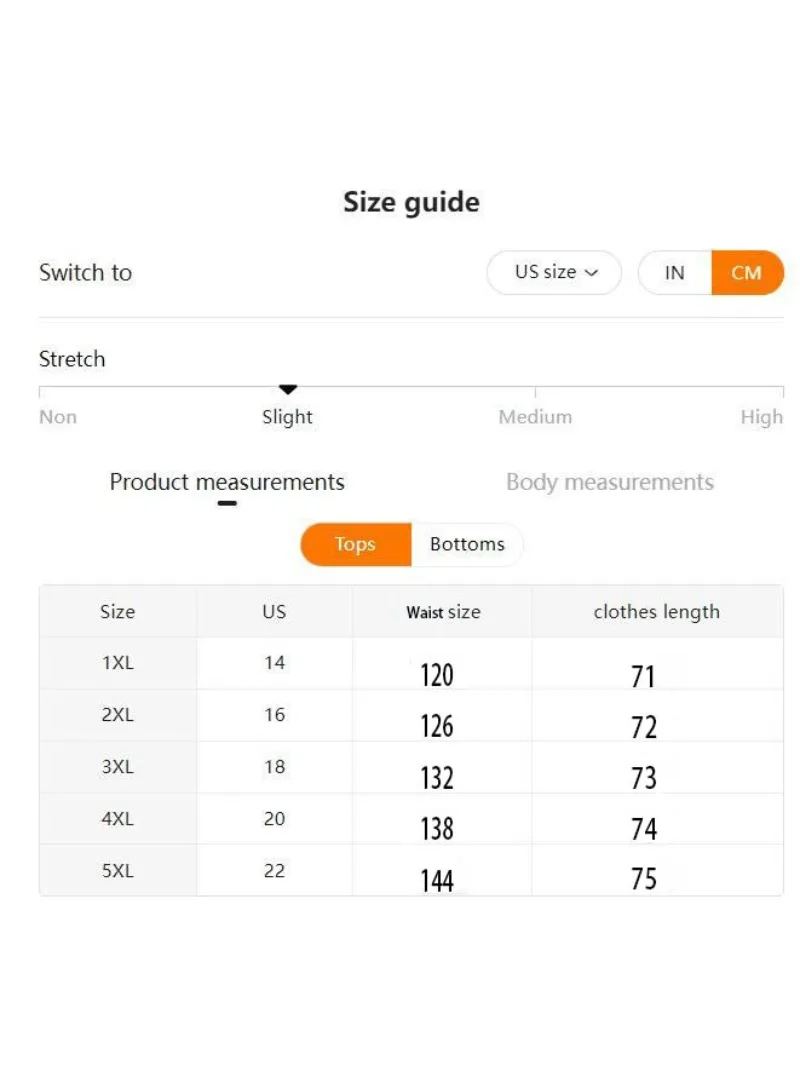Open the US size dropdown
This screenshot has width=800, height=1067.
(x=553, y=272)
